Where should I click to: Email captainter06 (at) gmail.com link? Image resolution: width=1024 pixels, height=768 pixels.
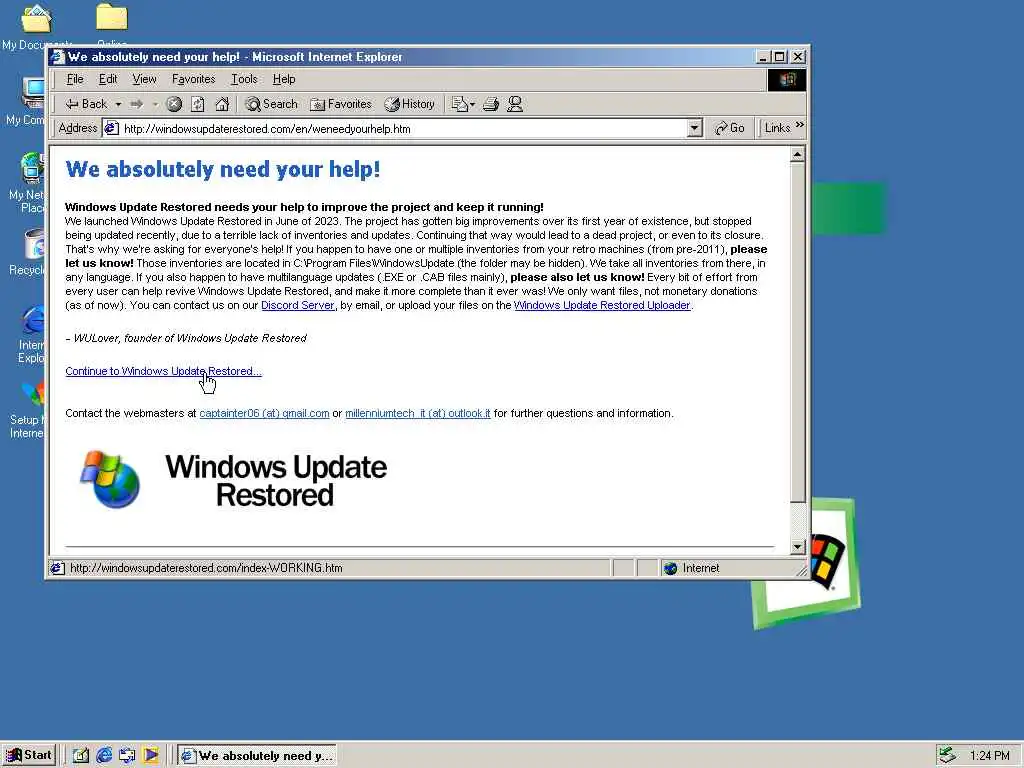point(264,413)
